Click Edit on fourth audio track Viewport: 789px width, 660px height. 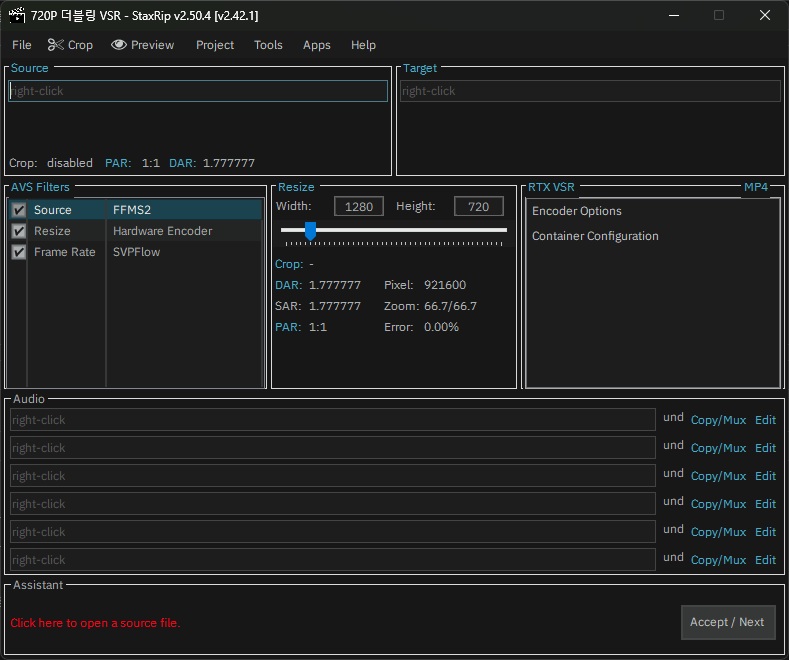click(x=765, y=504)
